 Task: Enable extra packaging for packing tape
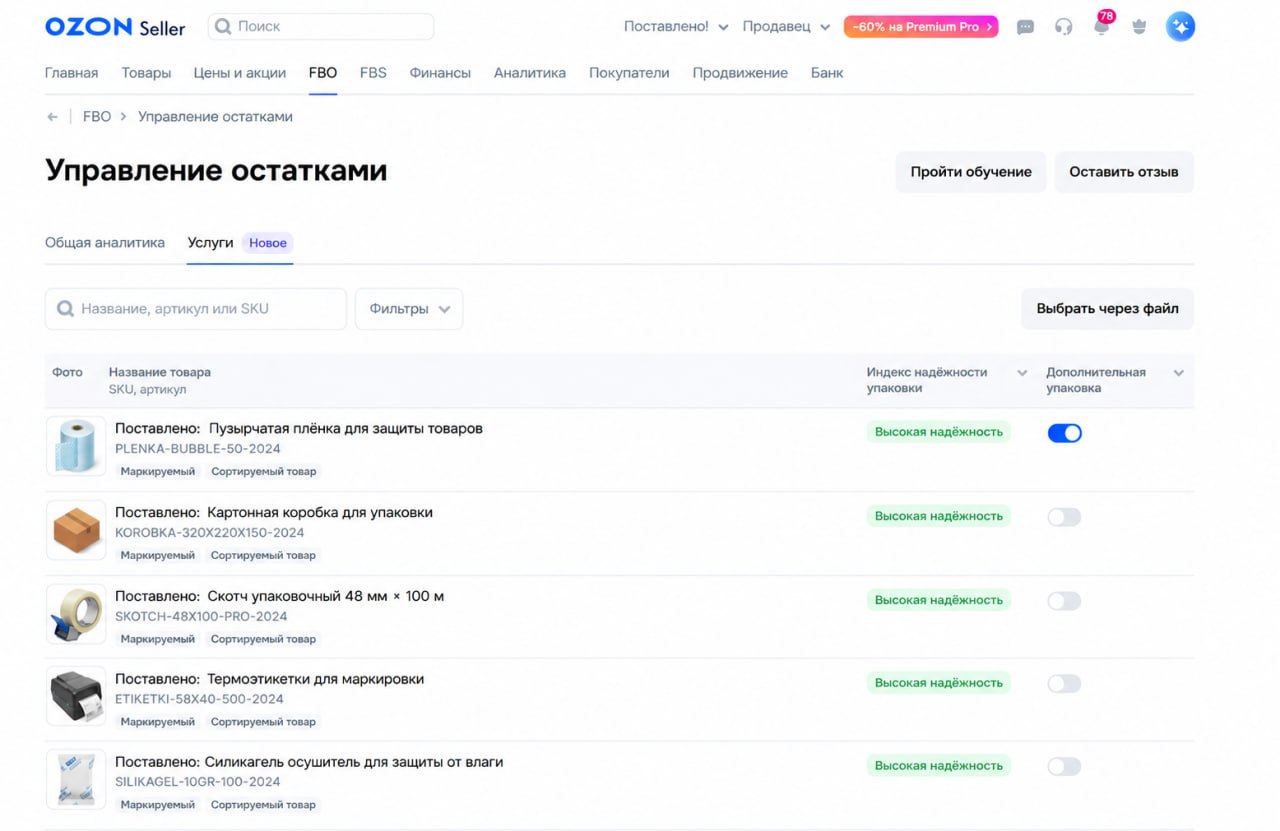(x=1064, y=601)
